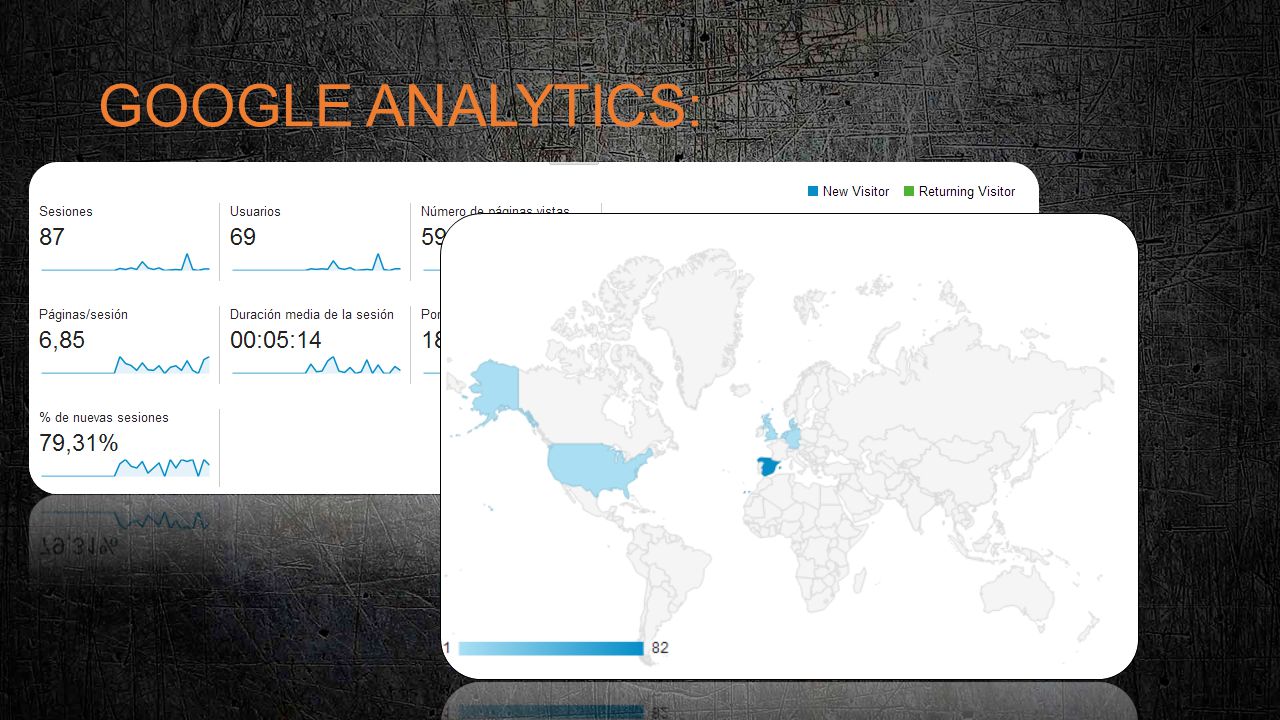This screenshot has width=1280, height=720.
Task: Click the New Visitor blue legend swatch
Action: tap(813, 191)
